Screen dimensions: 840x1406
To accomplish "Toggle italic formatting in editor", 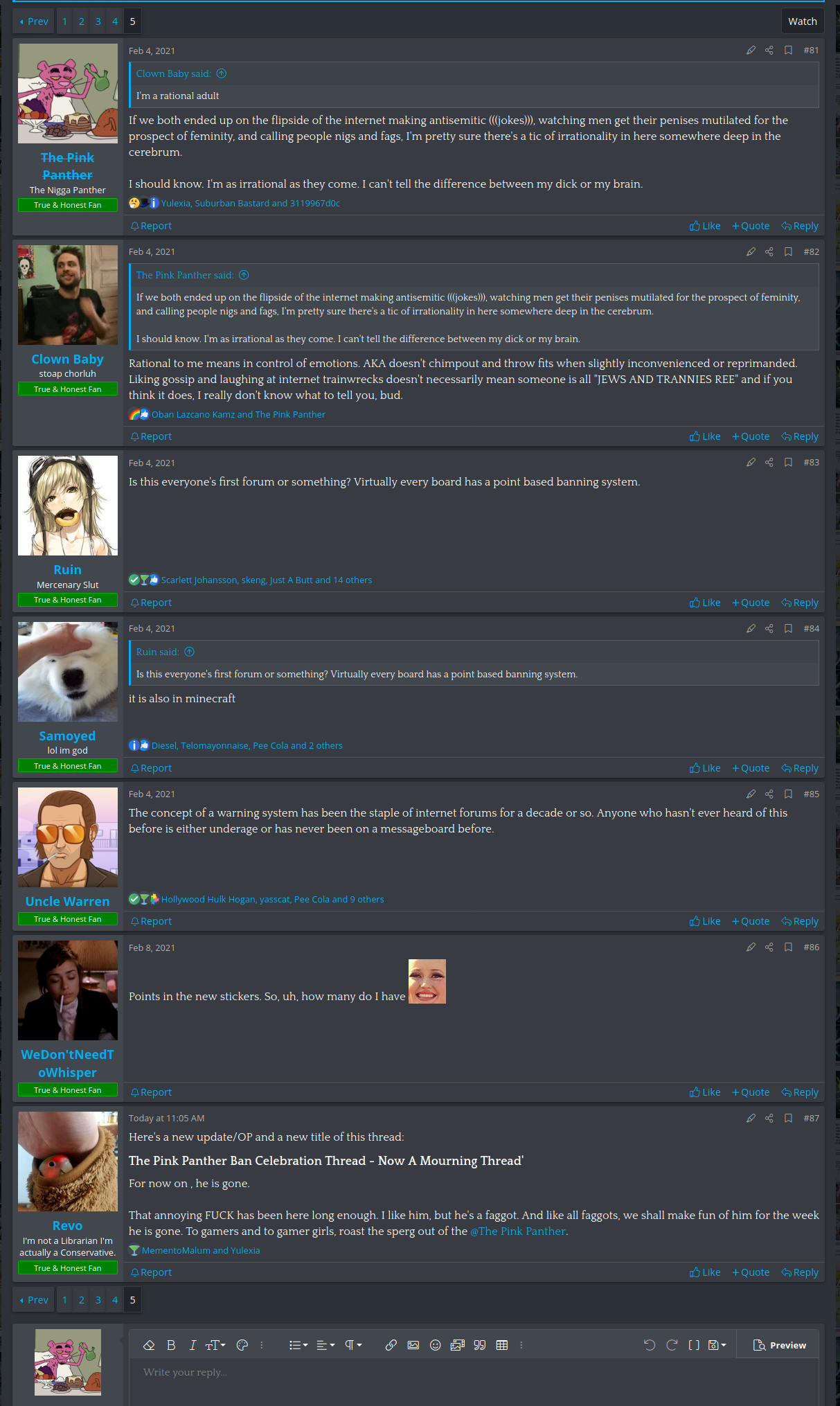I will 193,1345.
